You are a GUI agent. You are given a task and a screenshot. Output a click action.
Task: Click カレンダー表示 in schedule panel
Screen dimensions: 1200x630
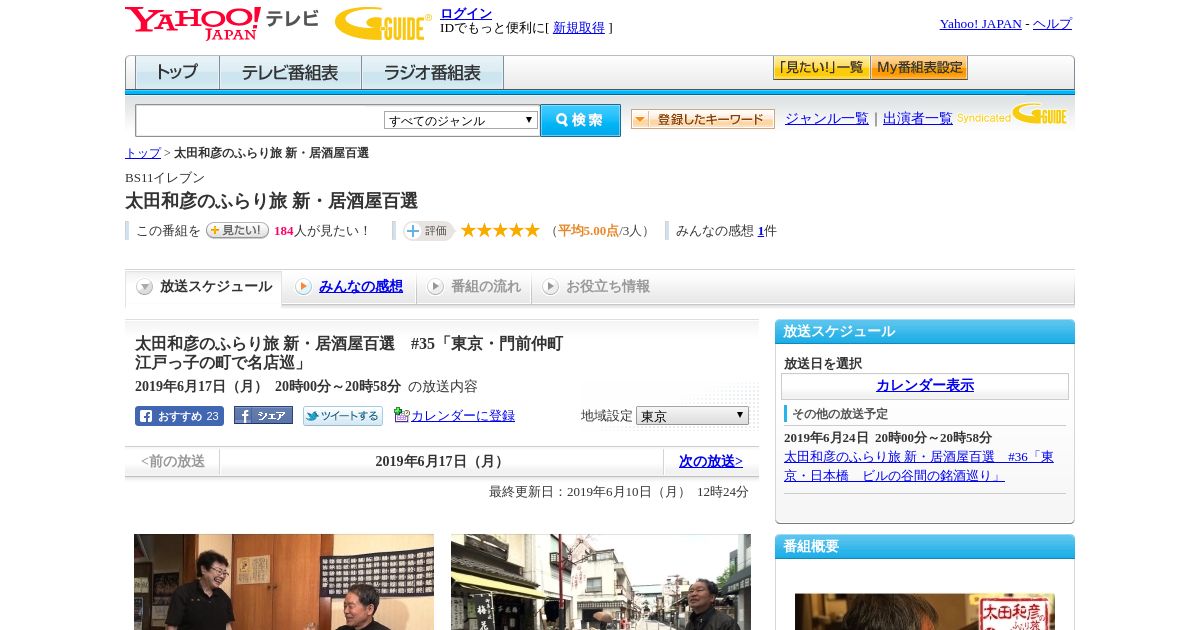click(x=925, y=386)
